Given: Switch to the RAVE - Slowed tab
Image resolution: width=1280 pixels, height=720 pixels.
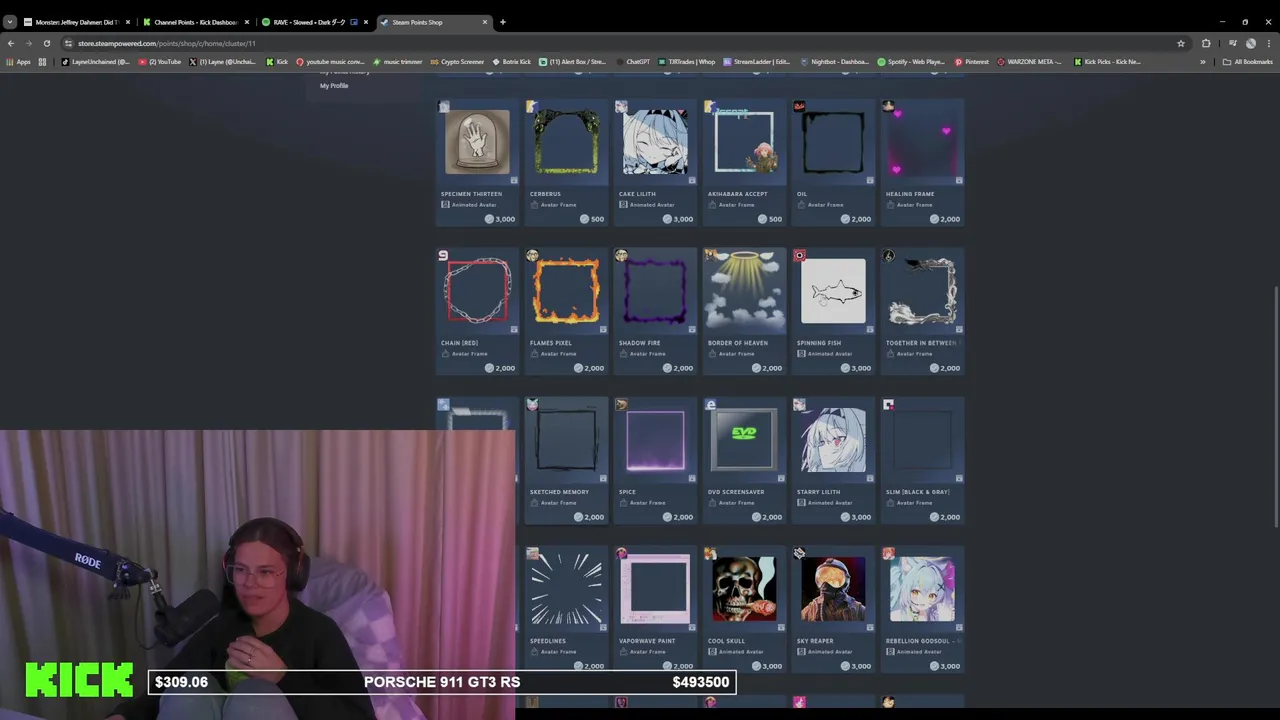Looking at the screenshot, I should coord(314,22).
